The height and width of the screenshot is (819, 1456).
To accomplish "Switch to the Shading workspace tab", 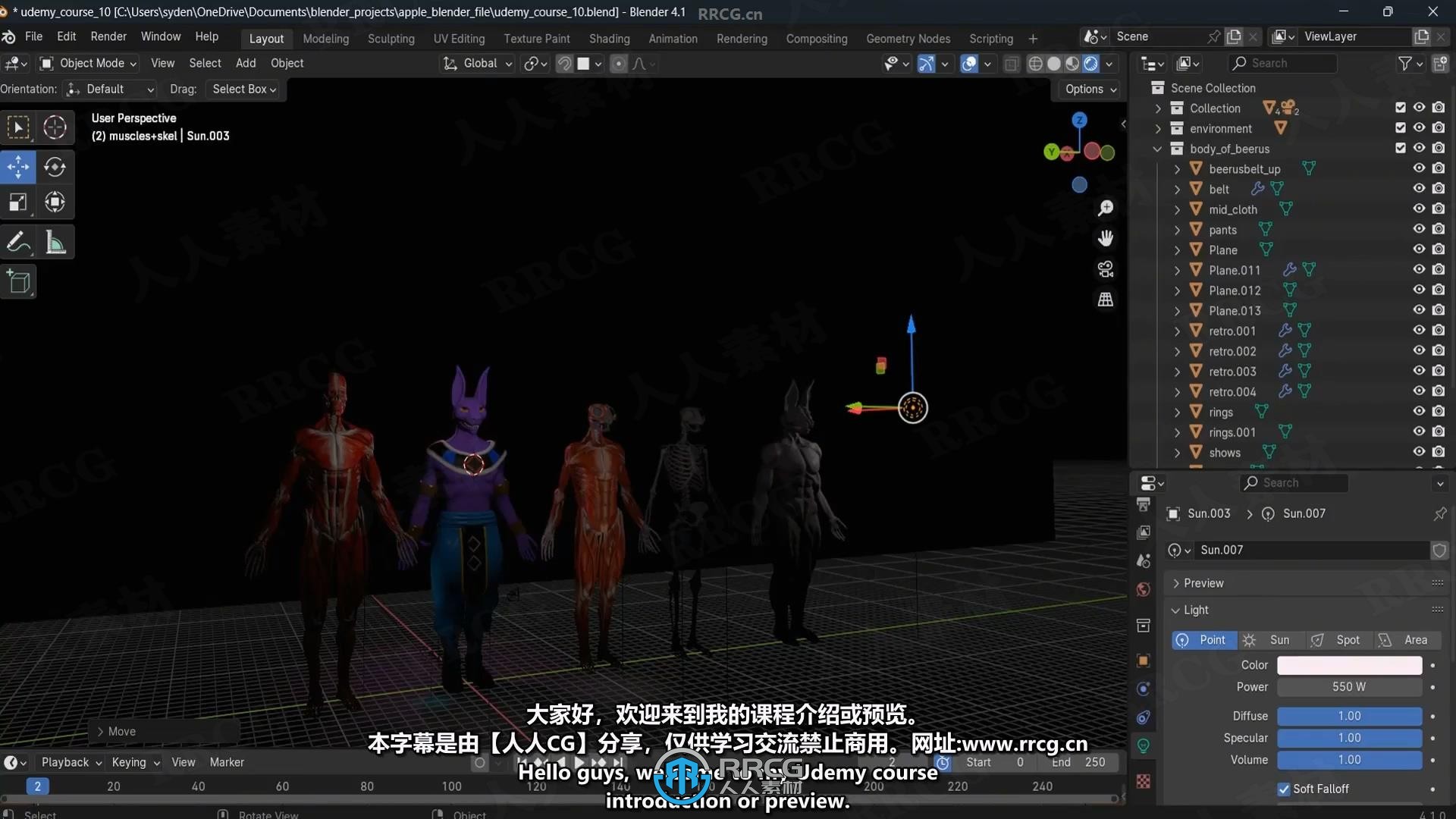I will [x=609, y=39].
